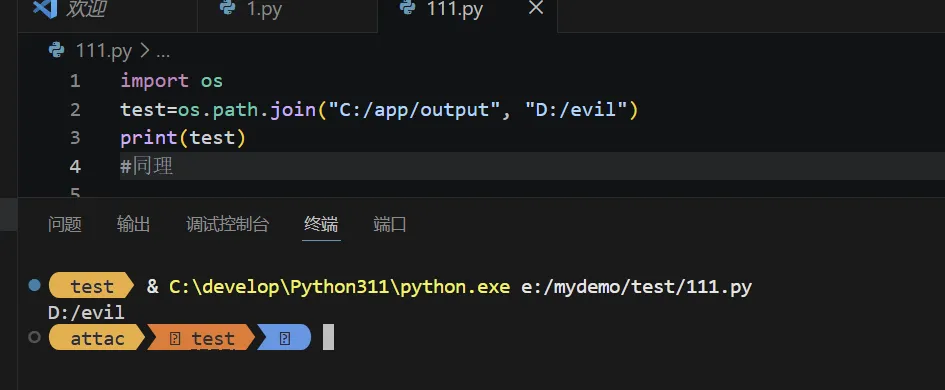
Task: Select the 终端 terminal panel tab
Action: click(x=321, y=225)
